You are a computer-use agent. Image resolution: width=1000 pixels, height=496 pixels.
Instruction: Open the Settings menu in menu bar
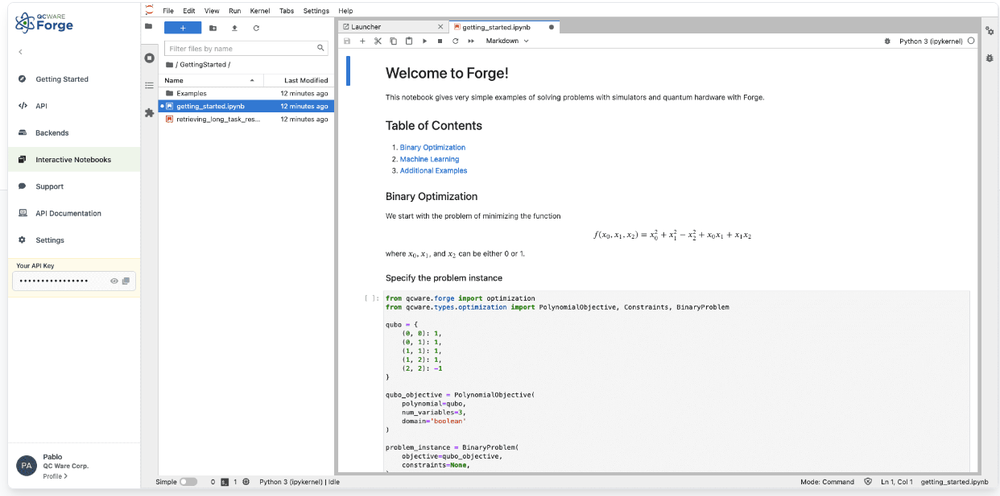point(316,11)
